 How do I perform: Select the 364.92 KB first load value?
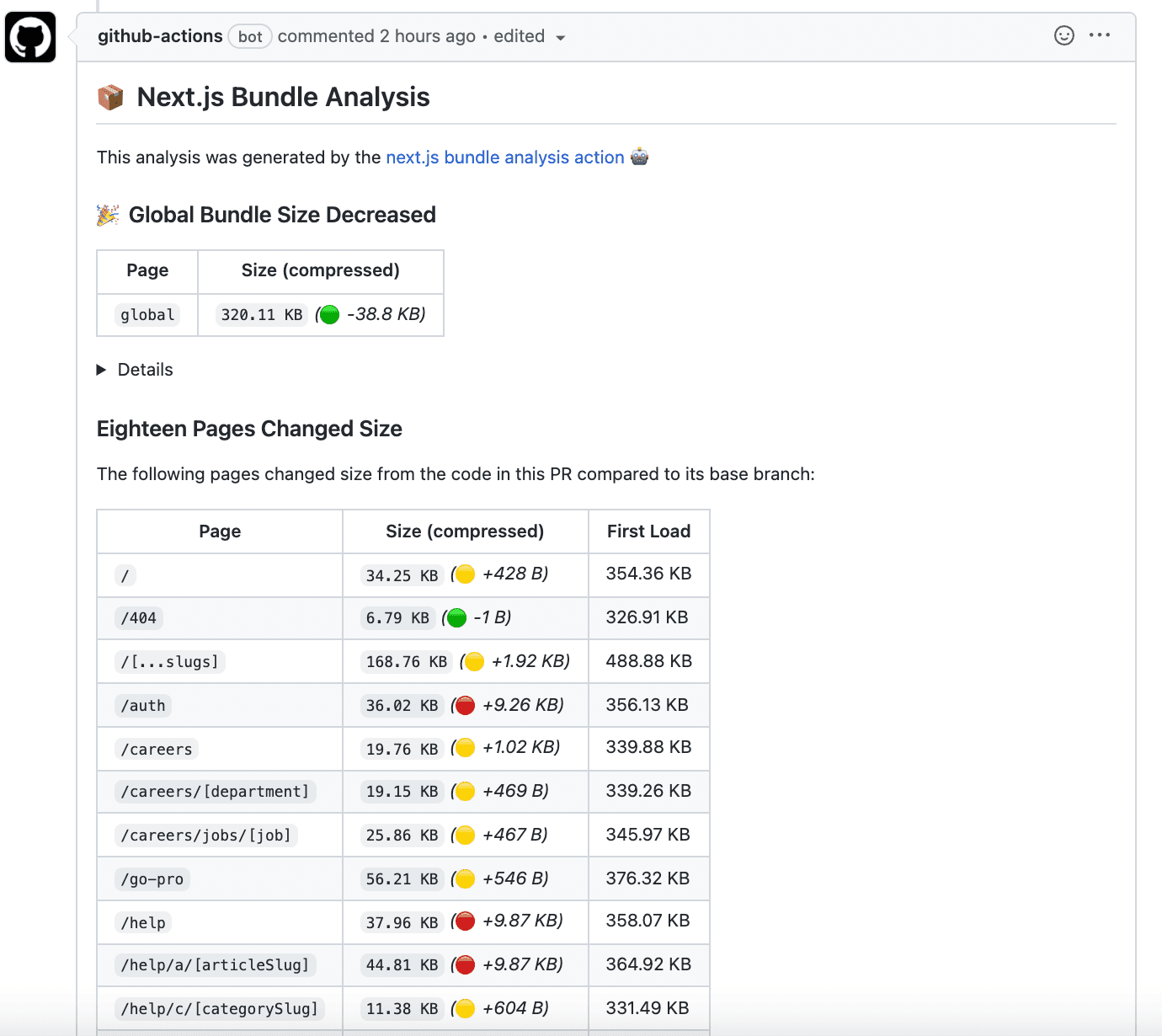[648, 964]
